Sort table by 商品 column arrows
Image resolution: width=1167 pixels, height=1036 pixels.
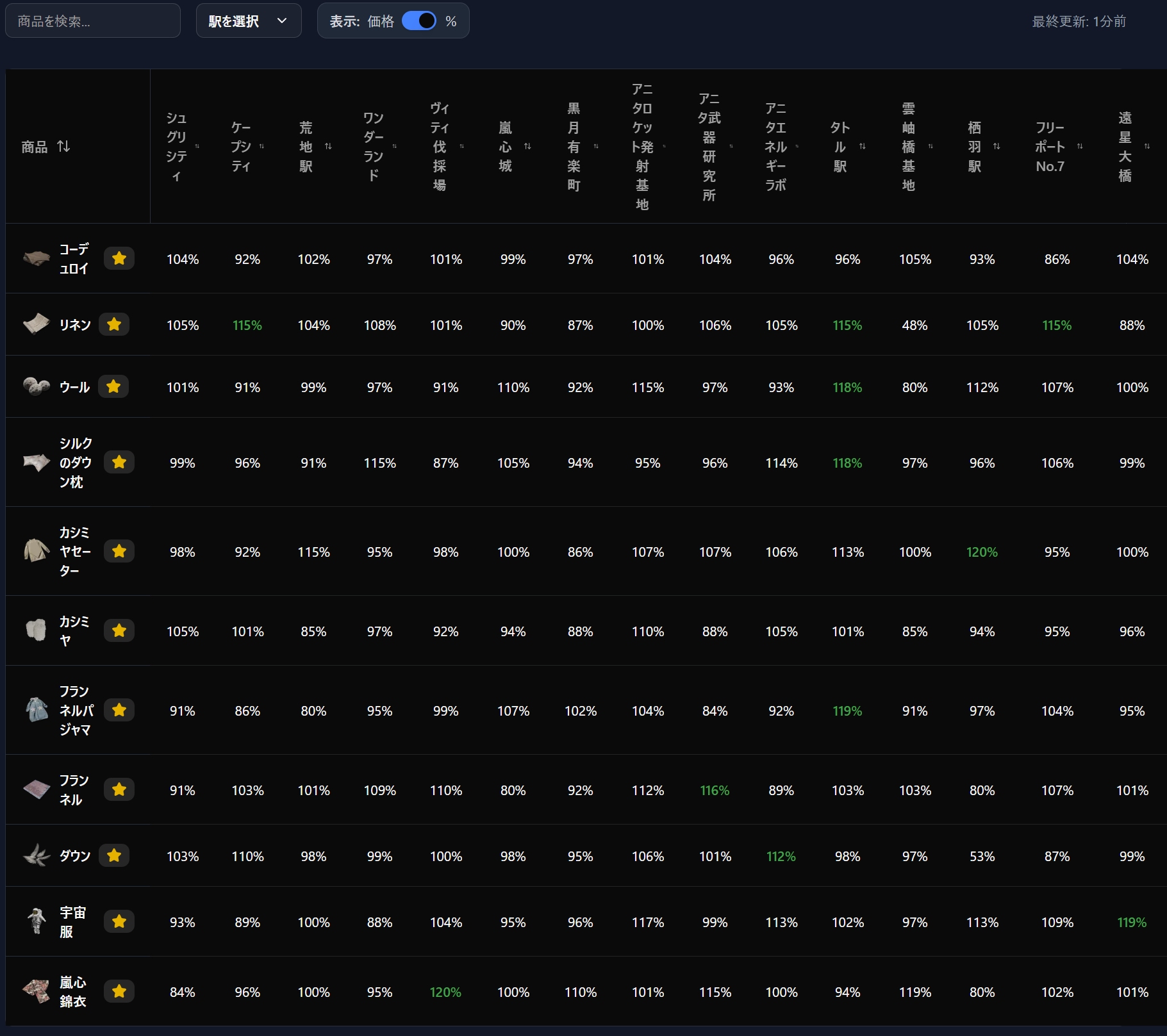pos(63,147)
